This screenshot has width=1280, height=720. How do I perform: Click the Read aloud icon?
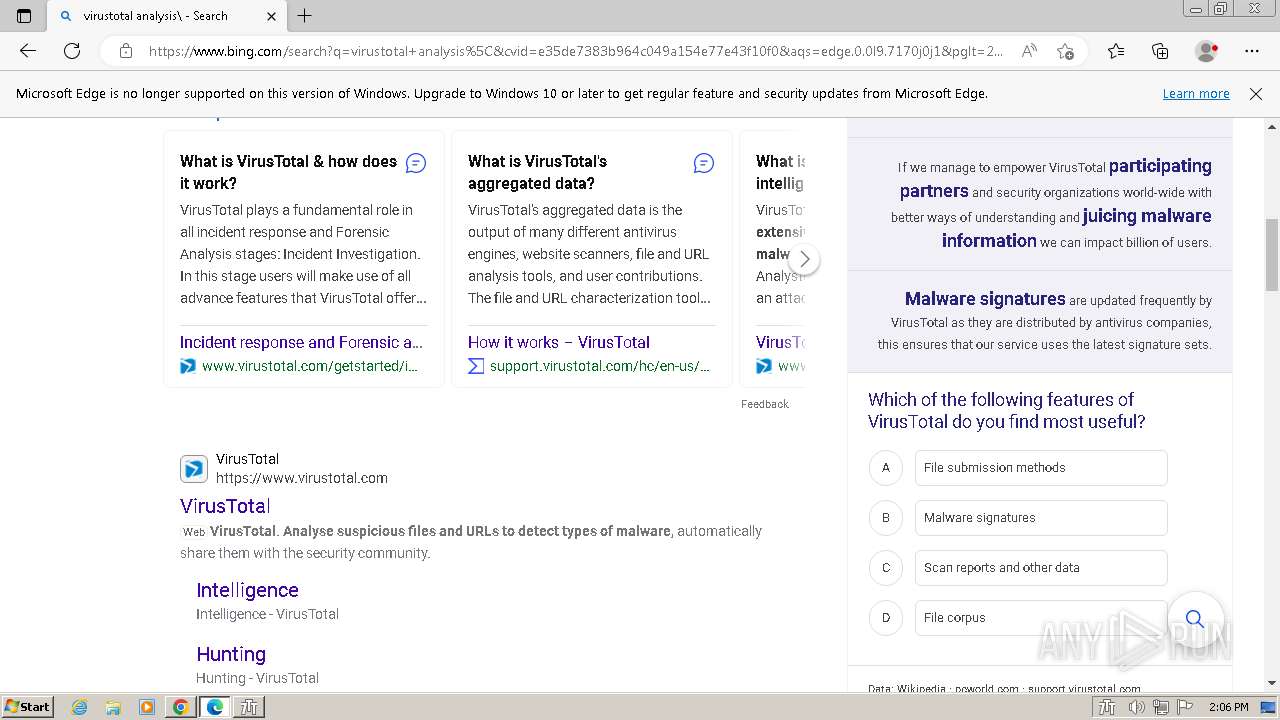coord(1028,51)
